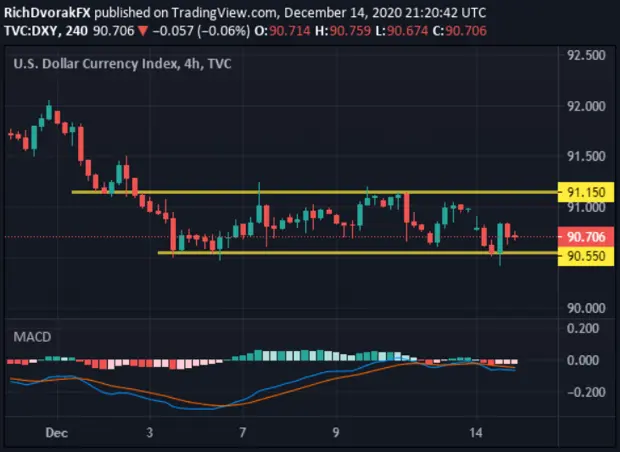The height and width of the screenshot is (452, 620).
Task: Click the 90.550 yellow price label
Action: [x=586, y=256]
